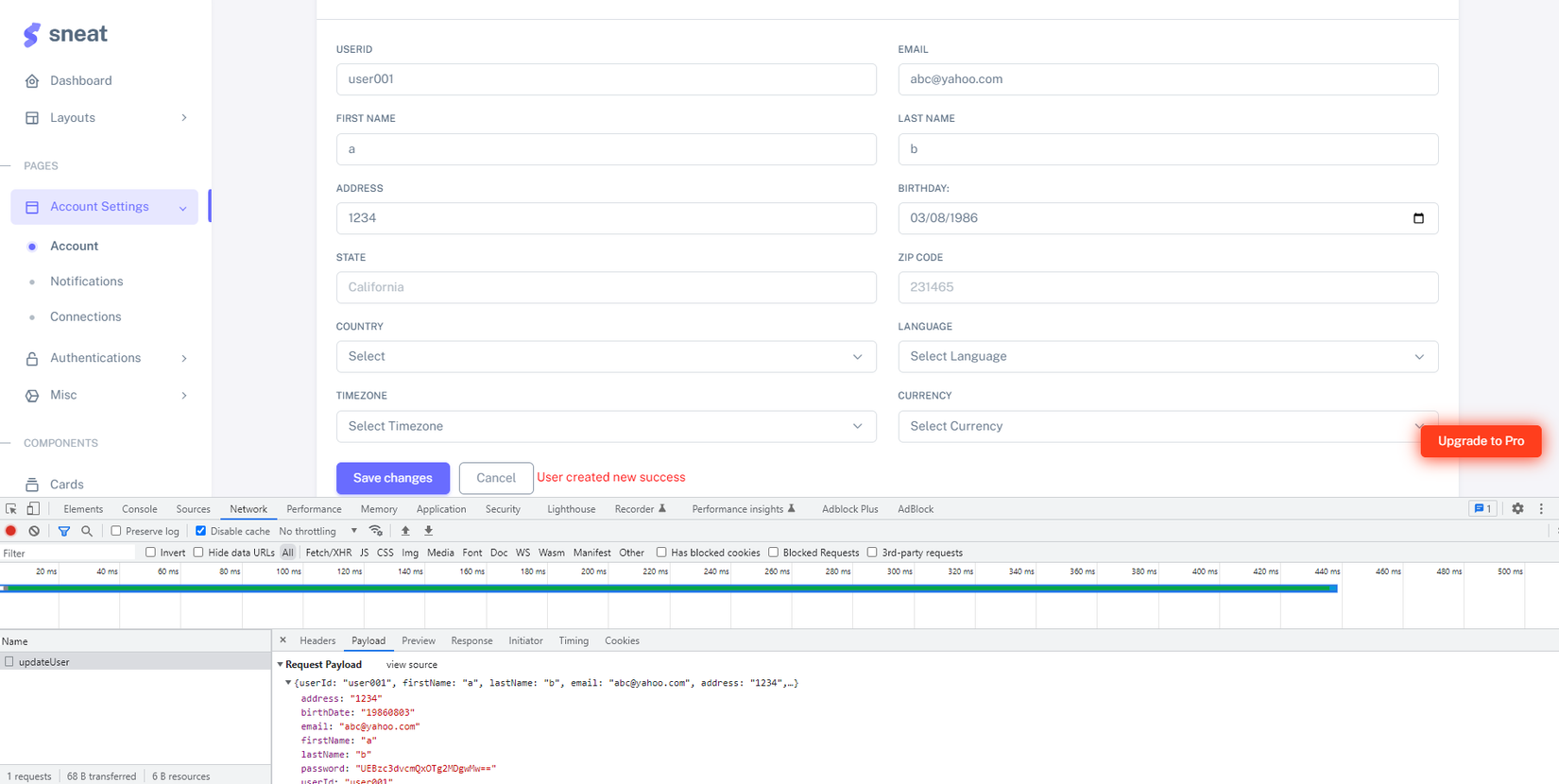This screenshot has height=784, width=1559.
Task: Open the No throttling dropdown
Action: 318,531
